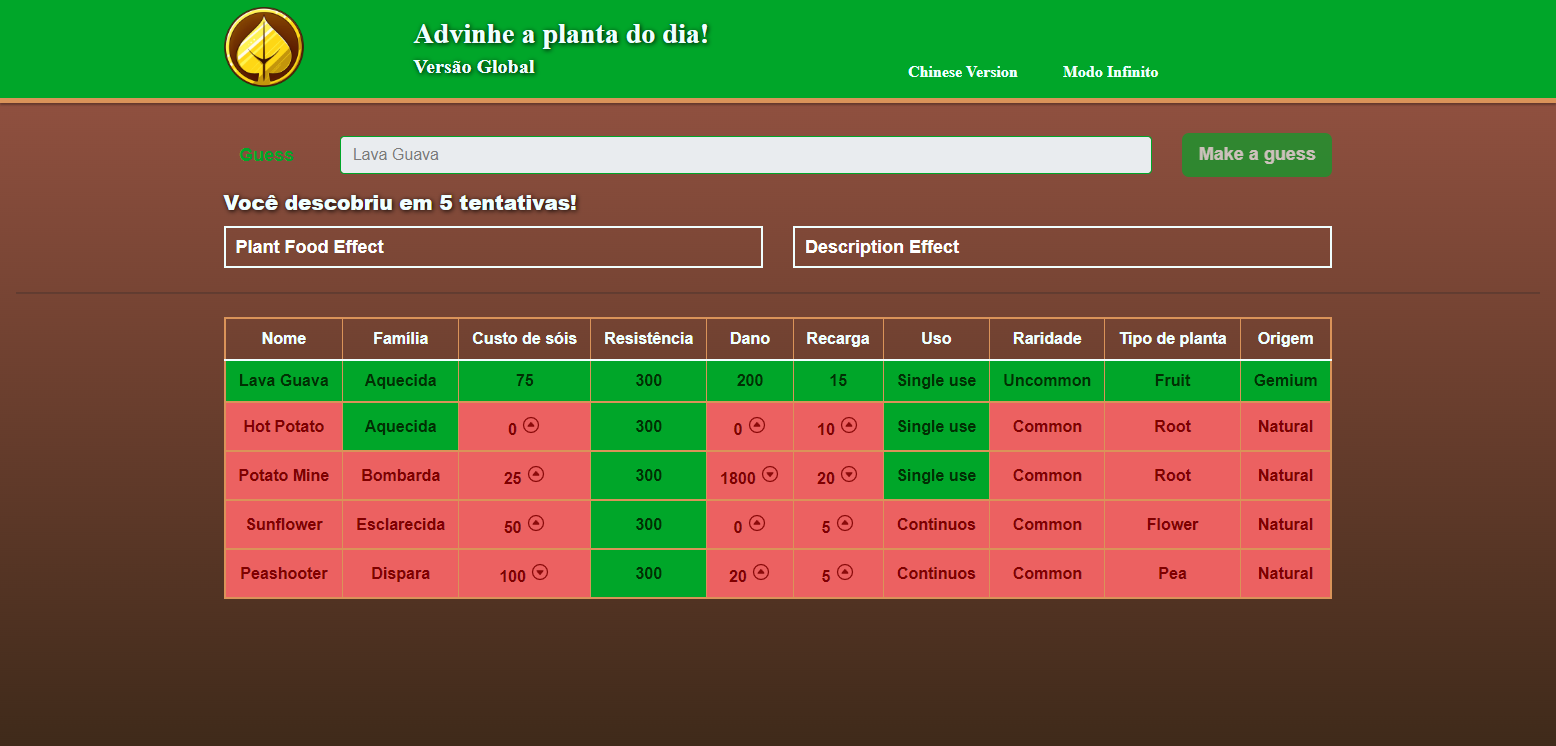The height and width of the screenshot is (746, 1556).
Task: Click the down arrow beside Peashooter's 100 cost
Action: tap(540, 572)
